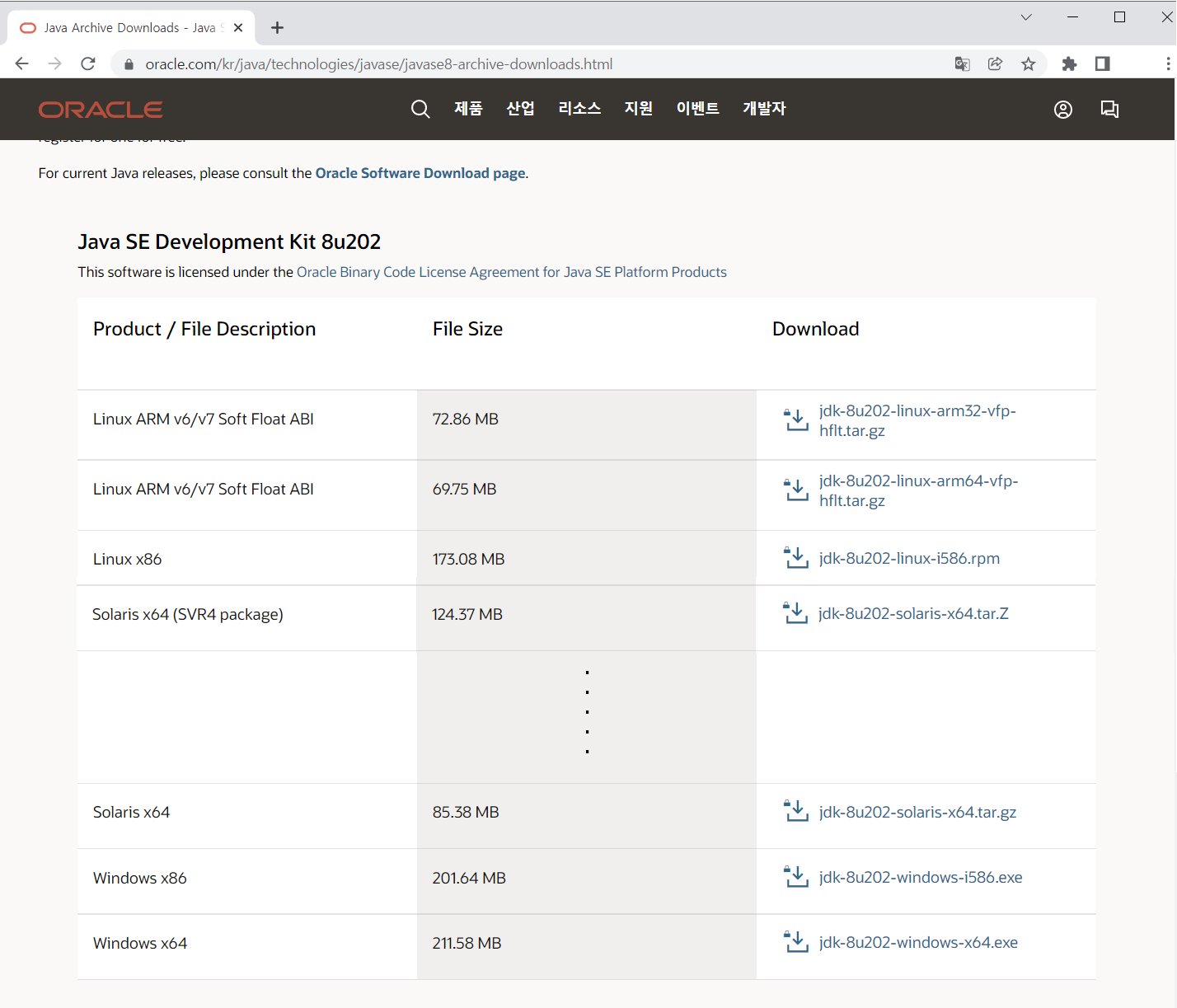
Task: Open the user account icon
Action: pos(1062,109)
